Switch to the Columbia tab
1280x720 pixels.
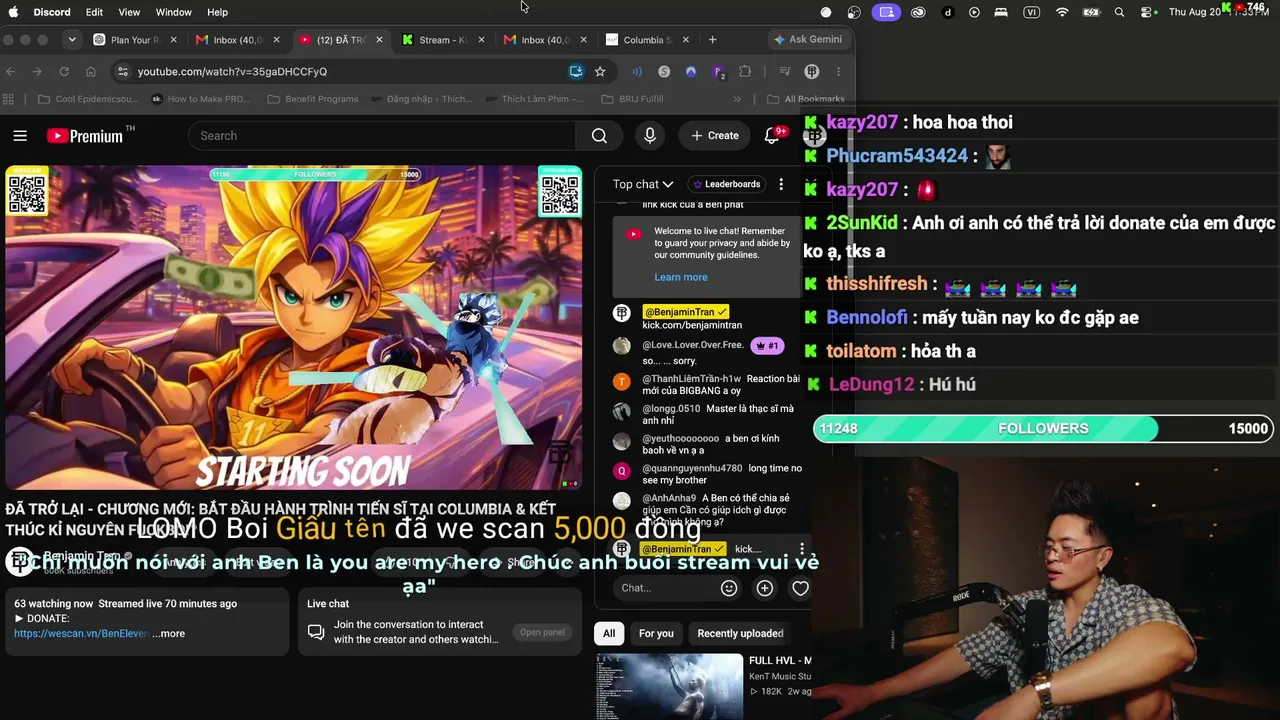pos(646,40)
